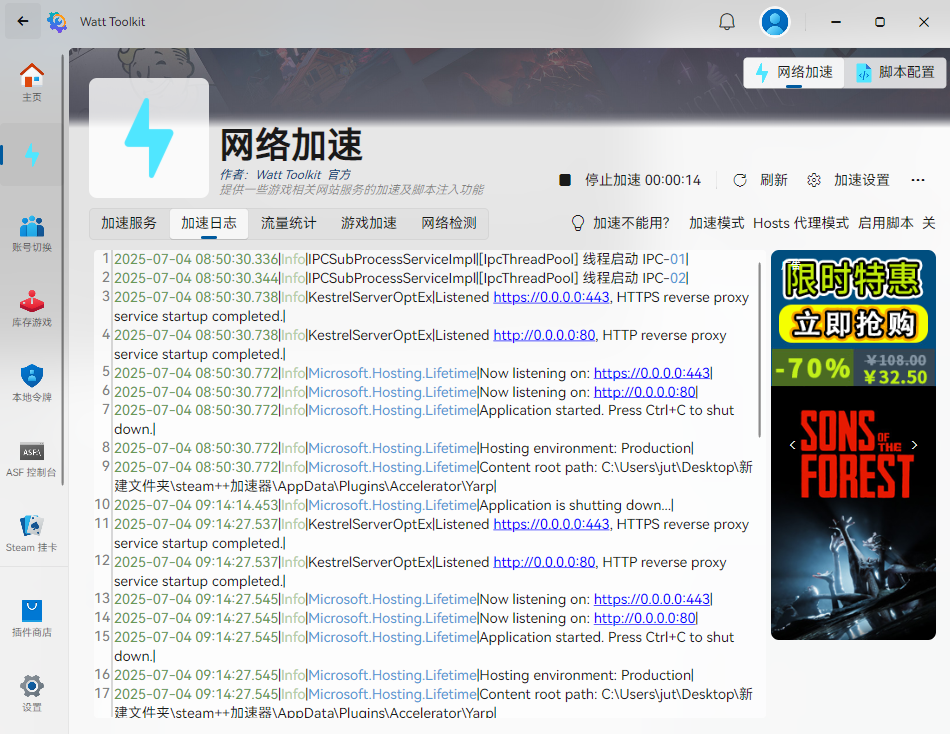This screenshot has width=950, height=734.
Task: Maximize the Watt Toolkit window
Action: point(880,22)
